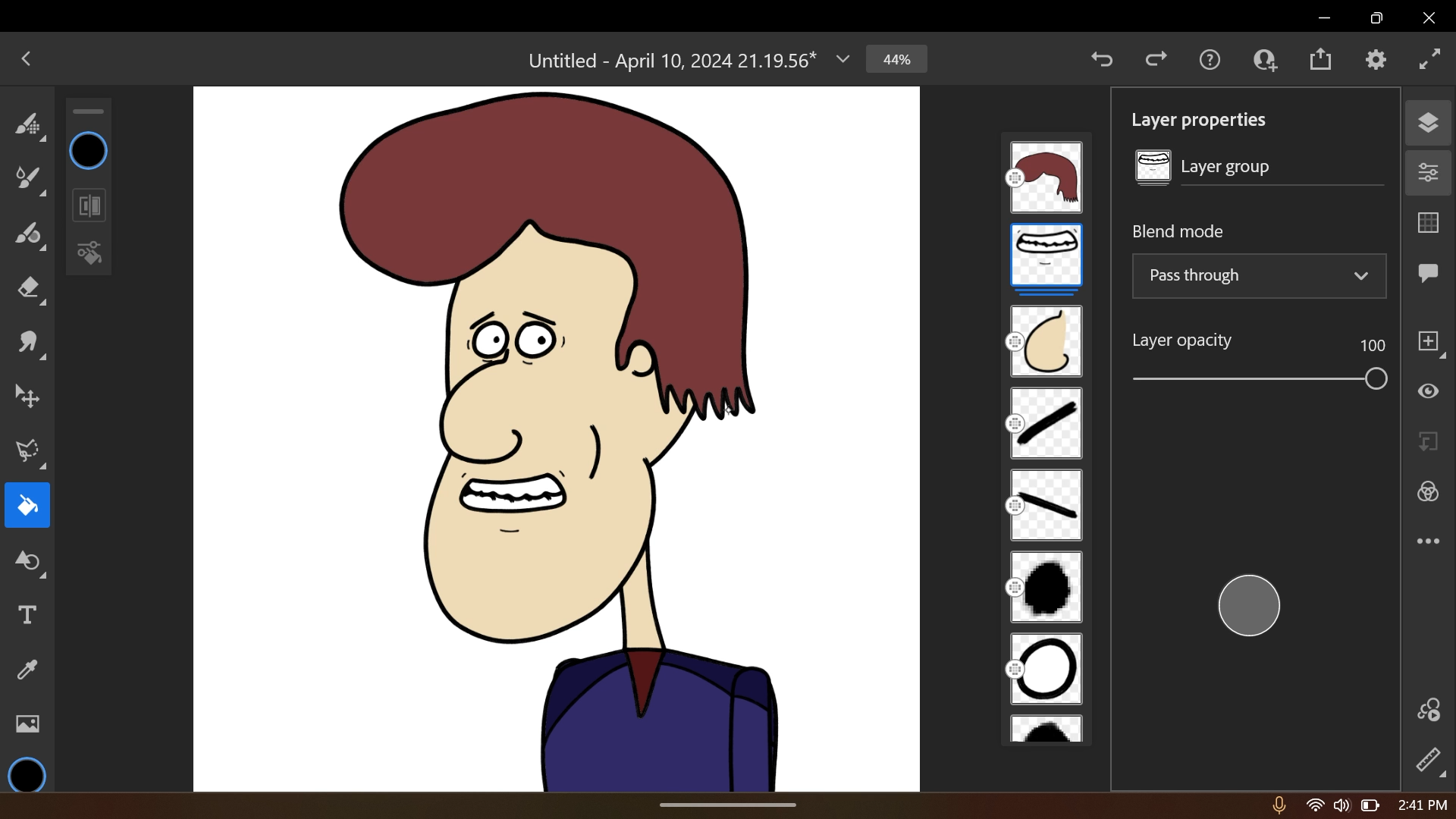The width and height of the screenshot is (1456, 819).
Task: Redo the last action
Action: tap(1156, 59)
